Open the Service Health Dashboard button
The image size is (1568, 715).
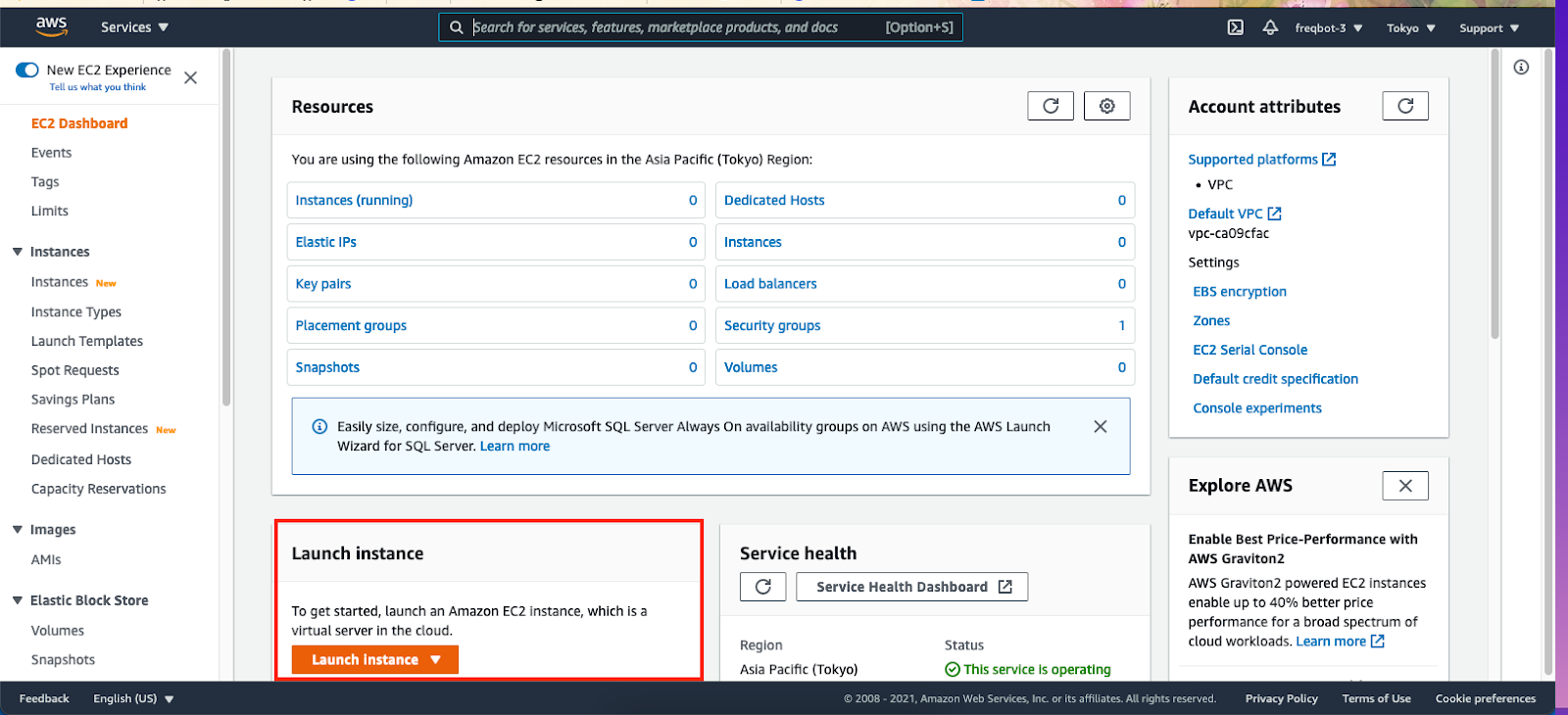[x=912, y=587]
